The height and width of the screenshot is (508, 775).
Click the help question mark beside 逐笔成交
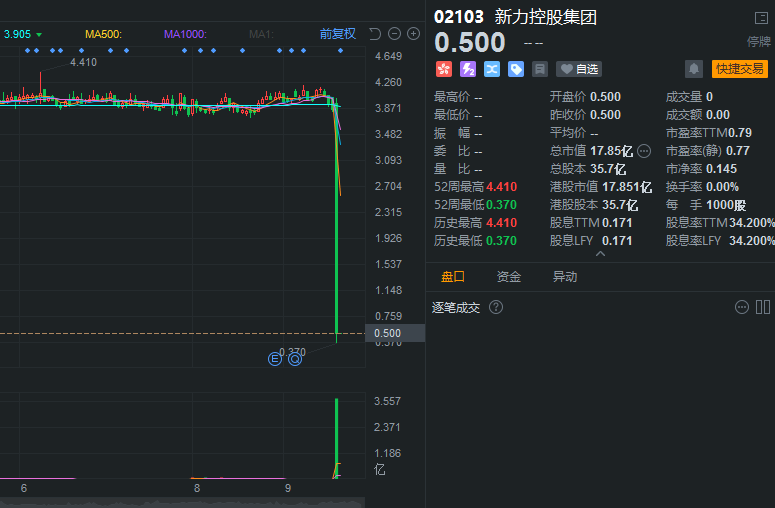tap(496, 307)
